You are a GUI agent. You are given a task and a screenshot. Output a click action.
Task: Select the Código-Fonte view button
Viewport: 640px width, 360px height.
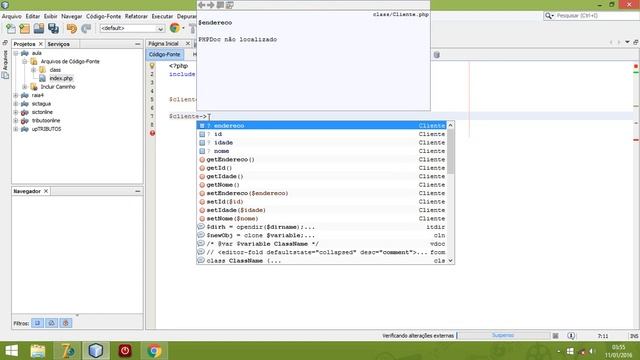pyautogui.click(x=164, y=54)
